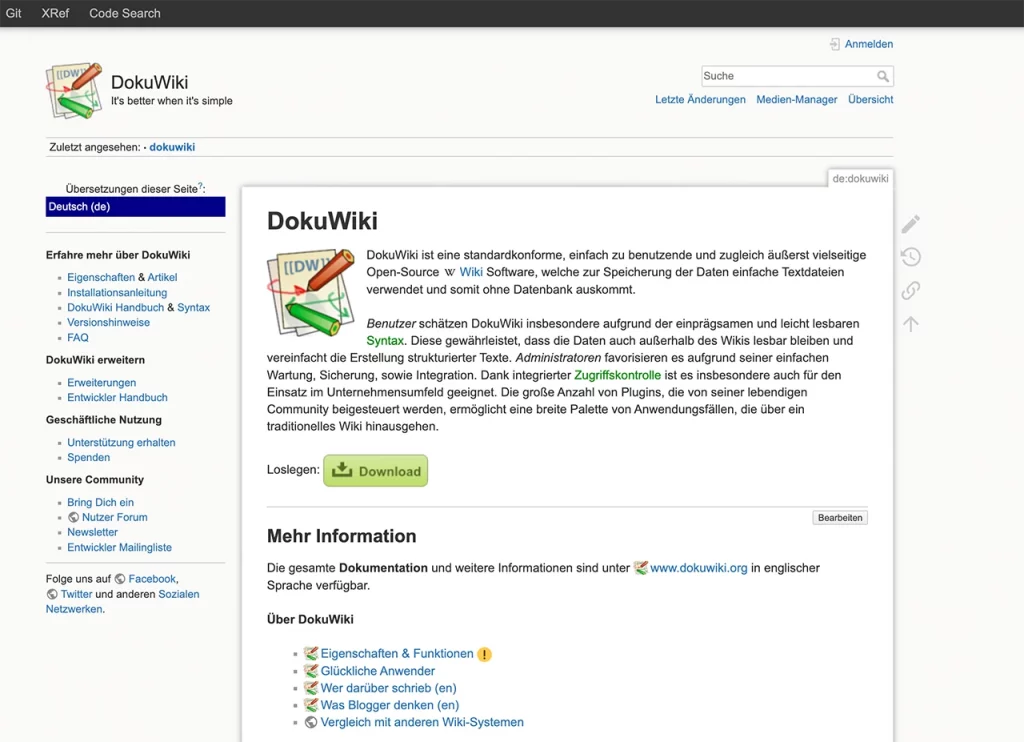Click the Bearbeiten section edit button

pos(840,518)
